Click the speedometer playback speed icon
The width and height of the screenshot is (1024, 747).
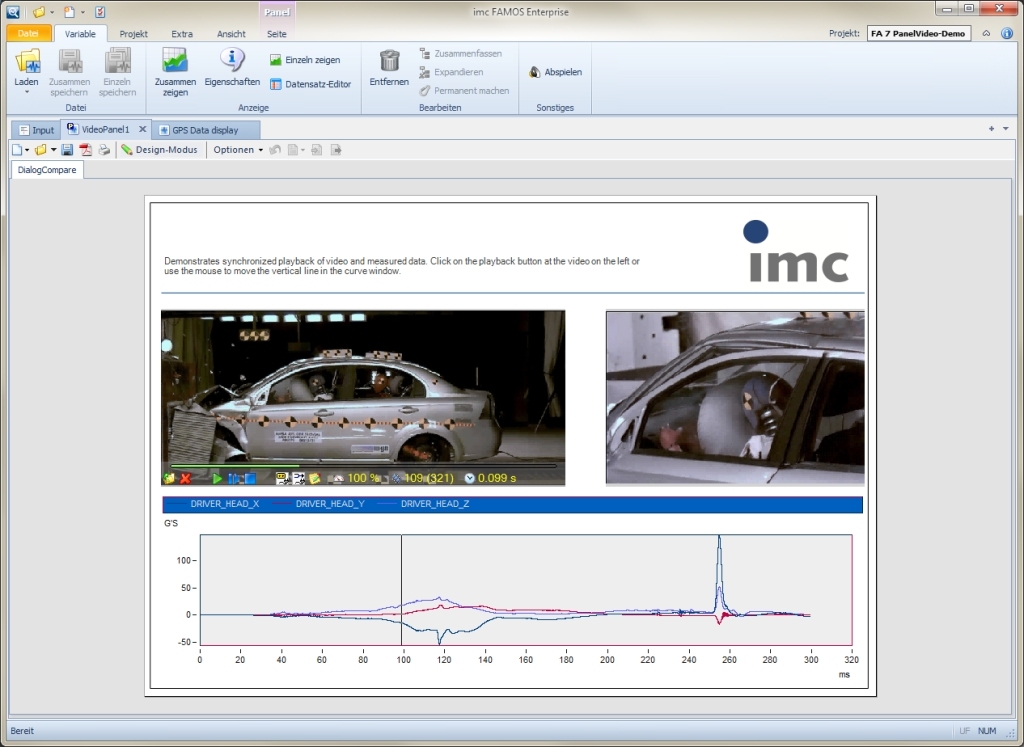click(337, 479)
